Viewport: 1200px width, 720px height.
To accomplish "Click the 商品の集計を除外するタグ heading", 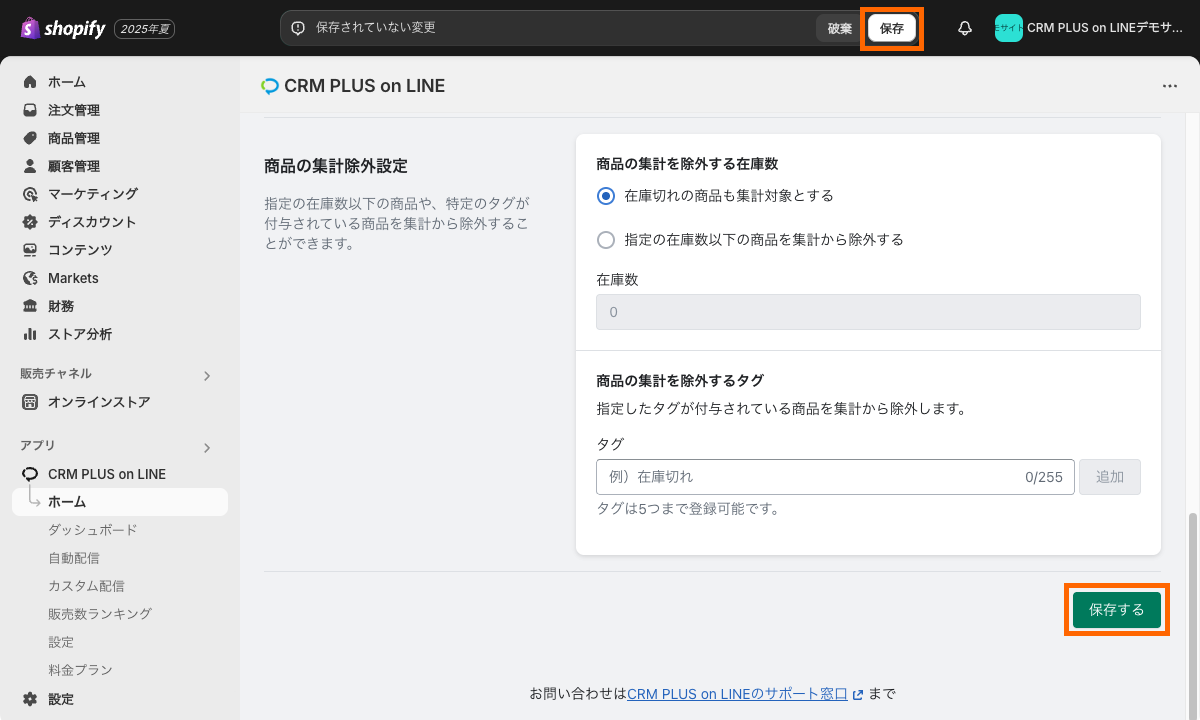I will [680, 380].
